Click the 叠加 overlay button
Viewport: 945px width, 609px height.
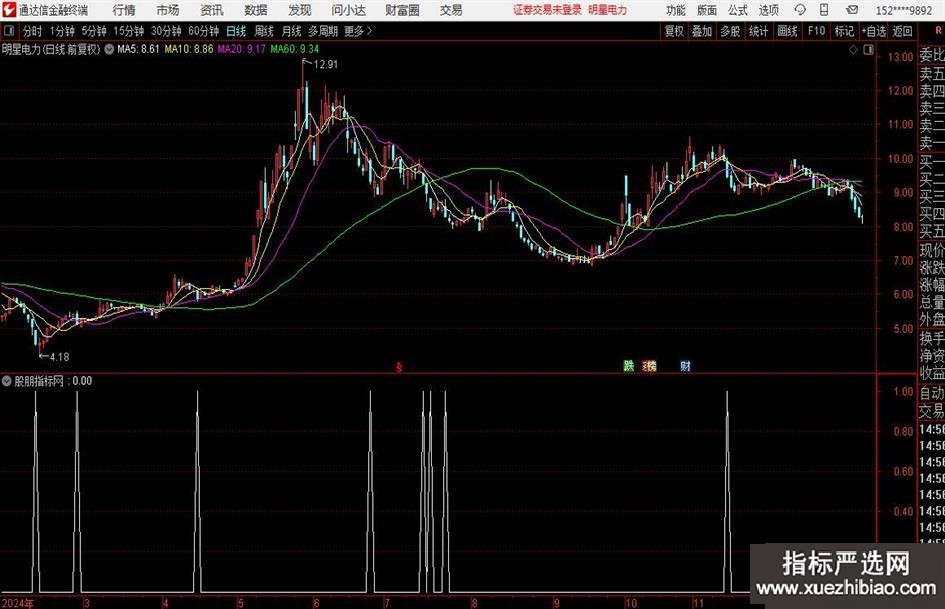coord(702,31)
